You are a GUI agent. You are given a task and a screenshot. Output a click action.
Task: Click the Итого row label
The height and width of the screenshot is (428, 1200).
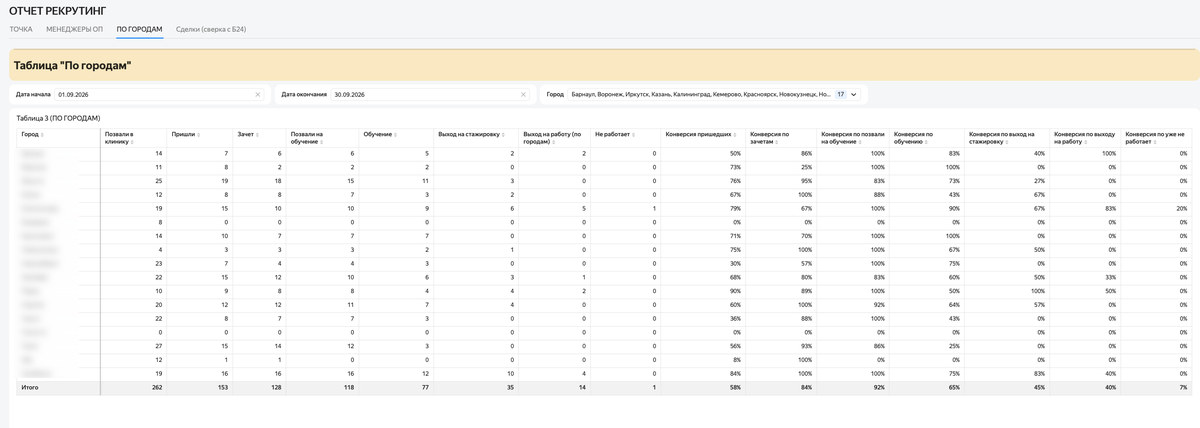pos(30,387)
